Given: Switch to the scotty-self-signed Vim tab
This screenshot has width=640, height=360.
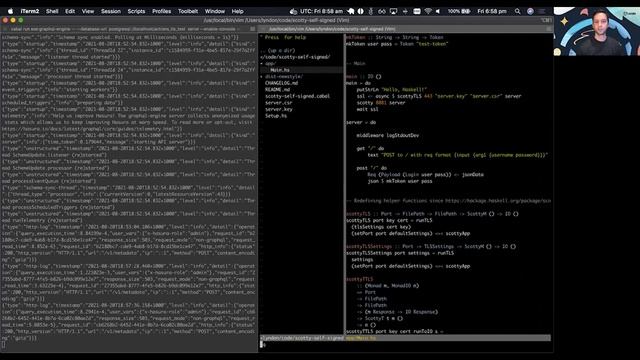Looking at the screenshot, I should pyautogui.click(x=406, y=29).
